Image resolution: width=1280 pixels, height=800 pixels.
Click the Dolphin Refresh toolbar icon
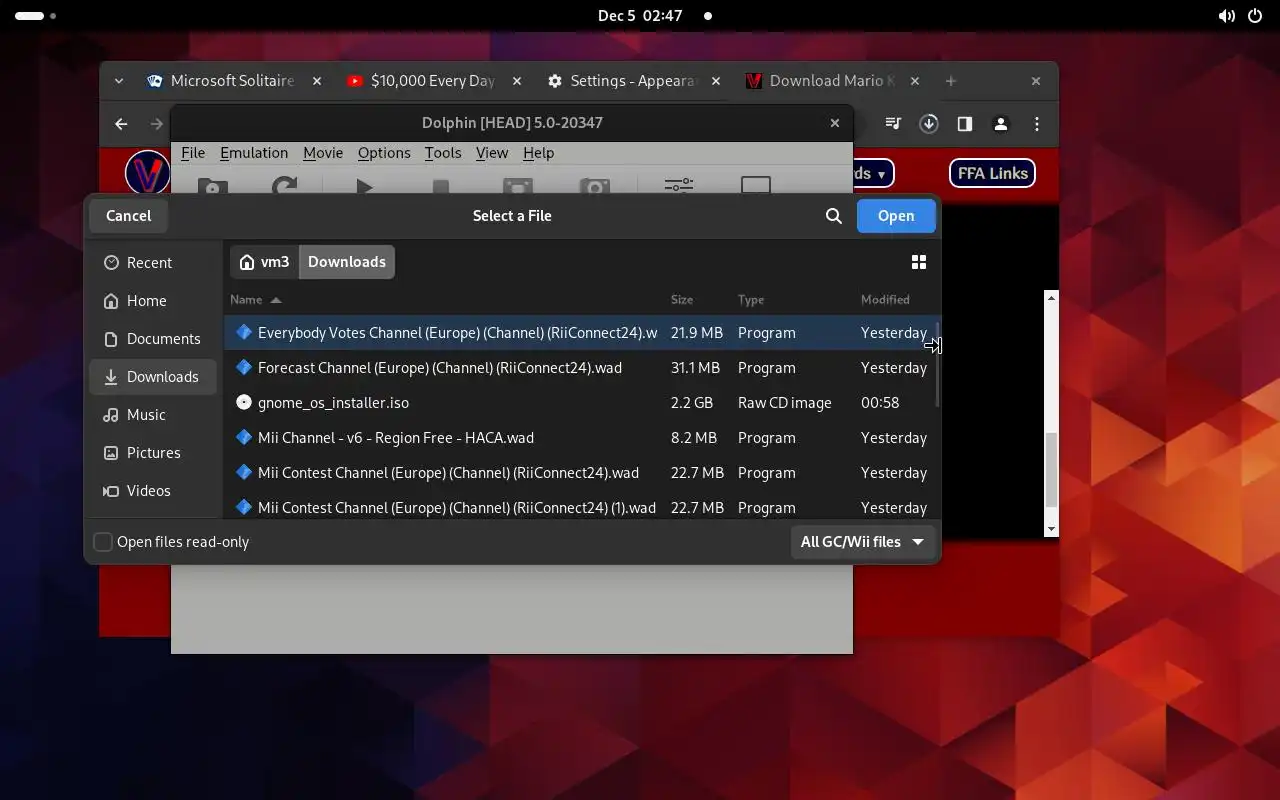[x=285, y=186]
